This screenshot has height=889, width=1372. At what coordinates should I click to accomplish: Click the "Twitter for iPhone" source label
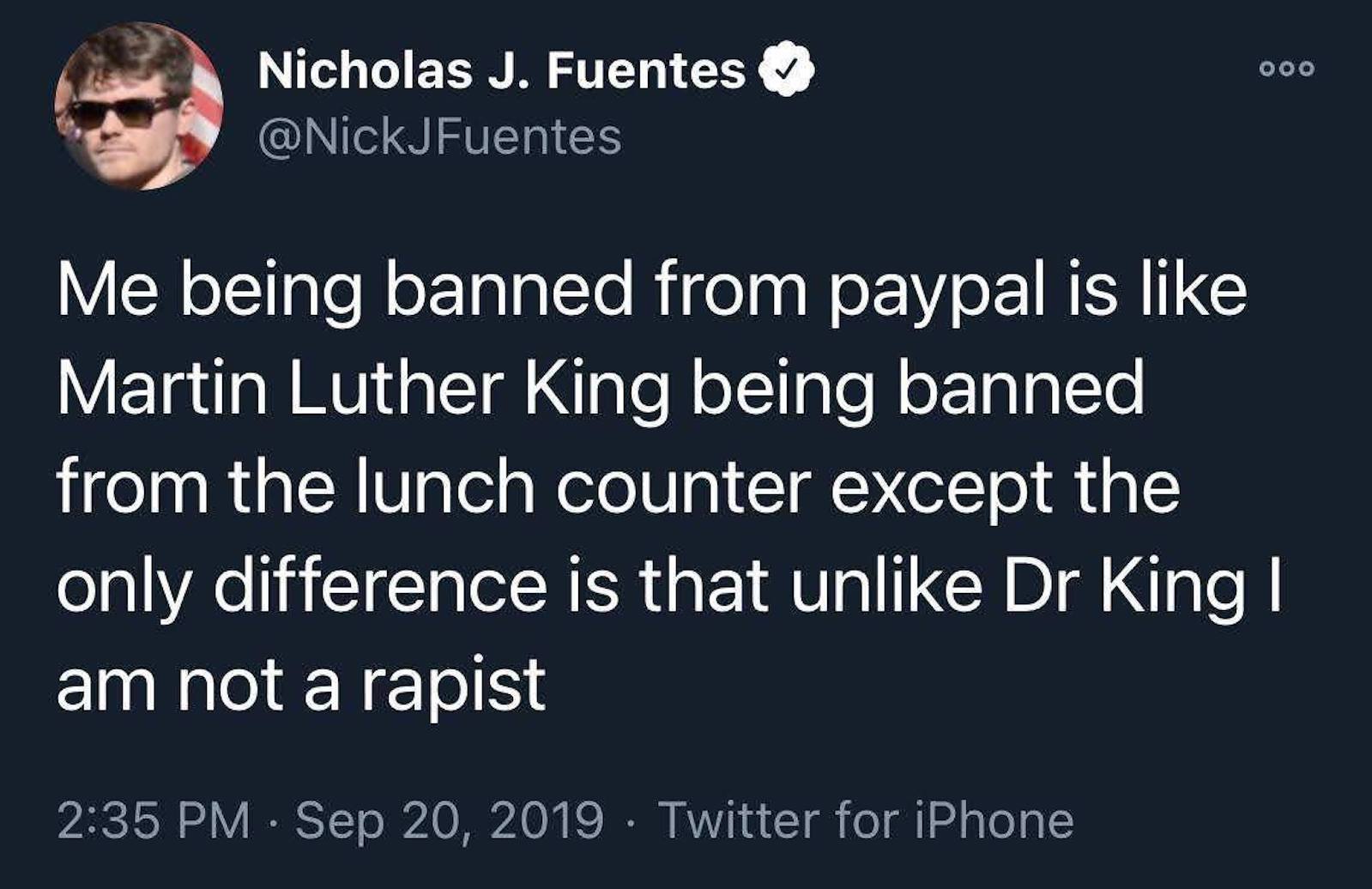click(866, 819)
